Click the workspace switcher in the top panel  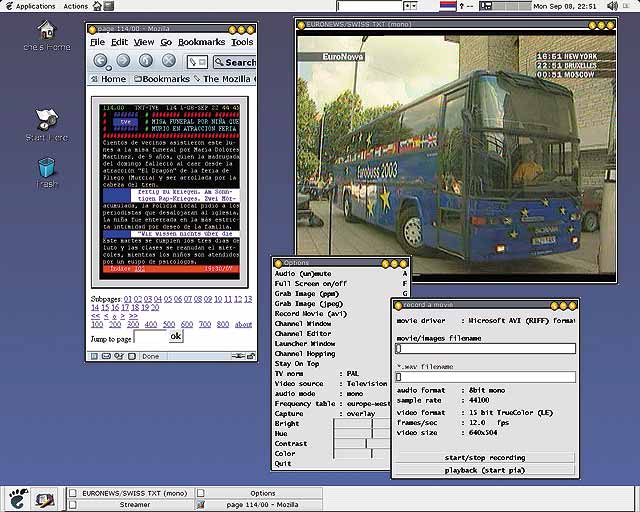pos(505,6)
